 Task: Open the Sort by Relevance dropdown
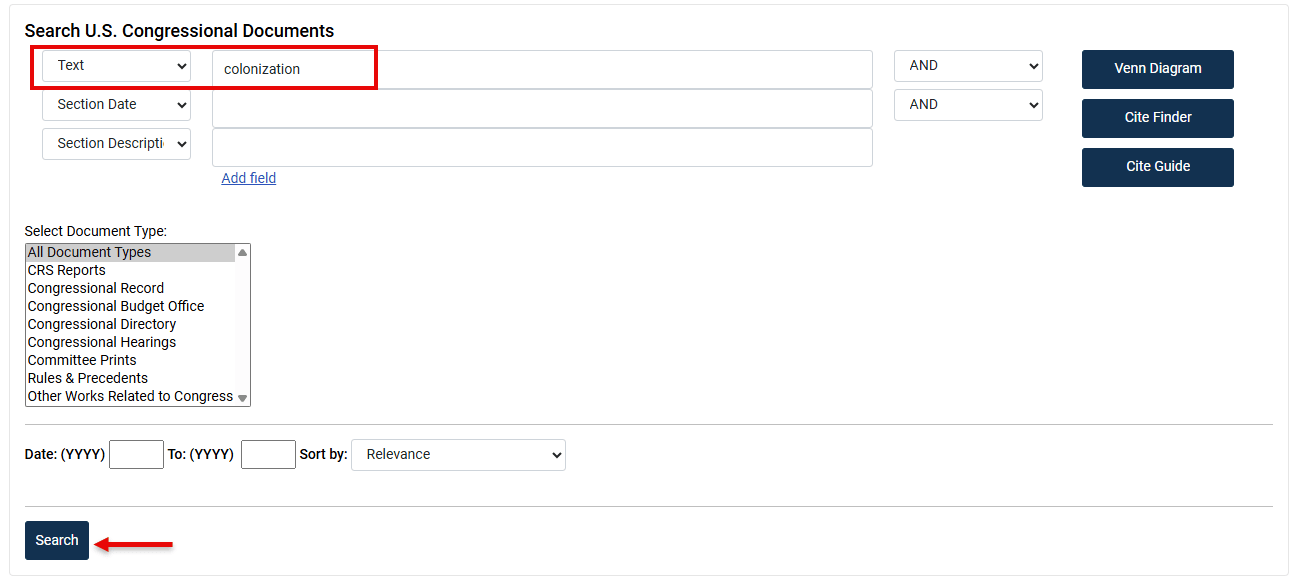(x=458, y=455)
